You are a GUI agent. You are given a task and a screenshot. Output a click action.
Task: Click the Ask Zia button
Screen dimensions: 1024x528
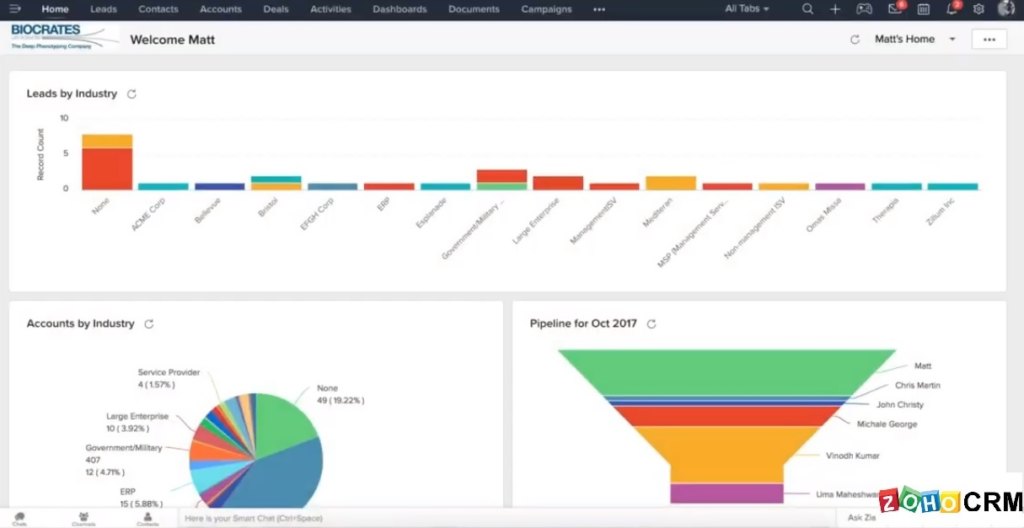[x=861, y=518]
